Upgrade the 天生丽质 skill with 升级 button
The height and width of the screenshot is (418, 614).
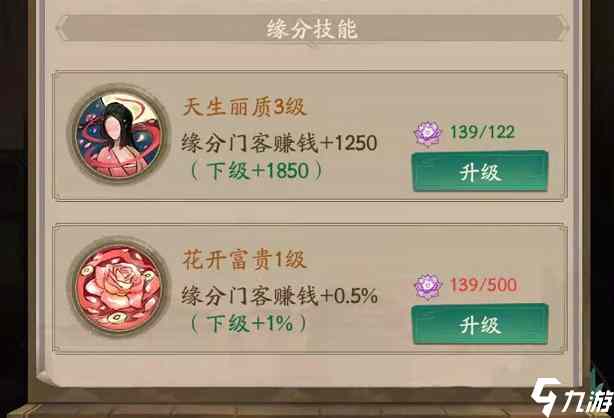point(480,172)
